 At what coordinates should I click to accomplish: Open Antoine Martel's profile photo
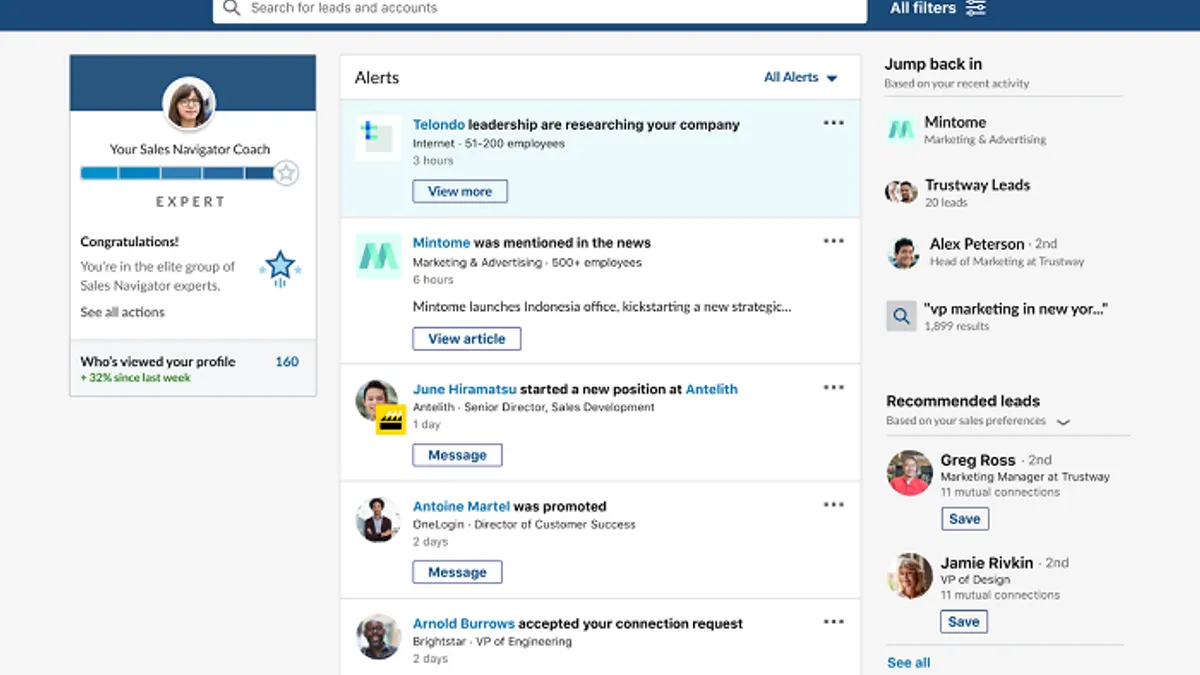[x=378, y=519]
